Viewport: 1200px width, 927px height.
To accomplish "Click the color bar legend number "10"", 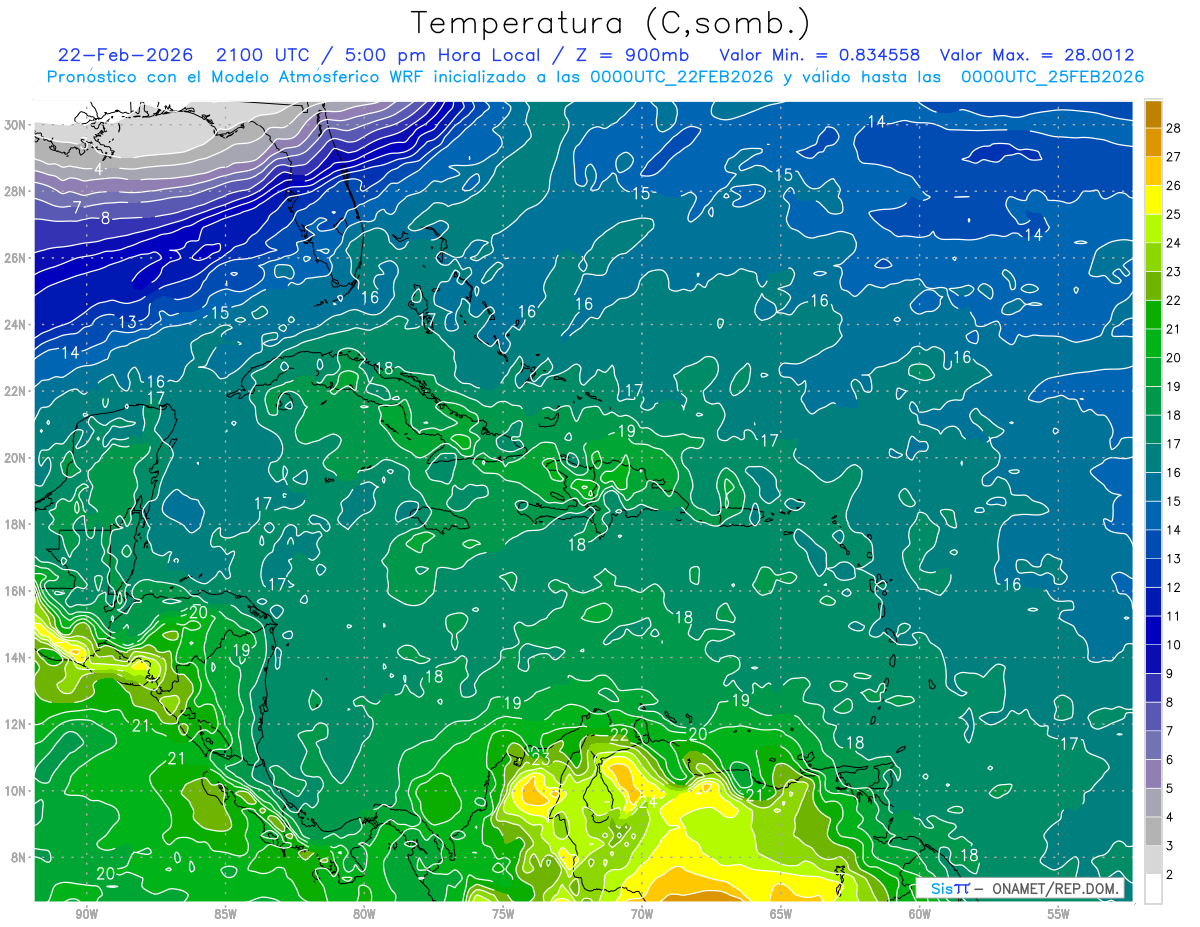I will (1173, 645).
